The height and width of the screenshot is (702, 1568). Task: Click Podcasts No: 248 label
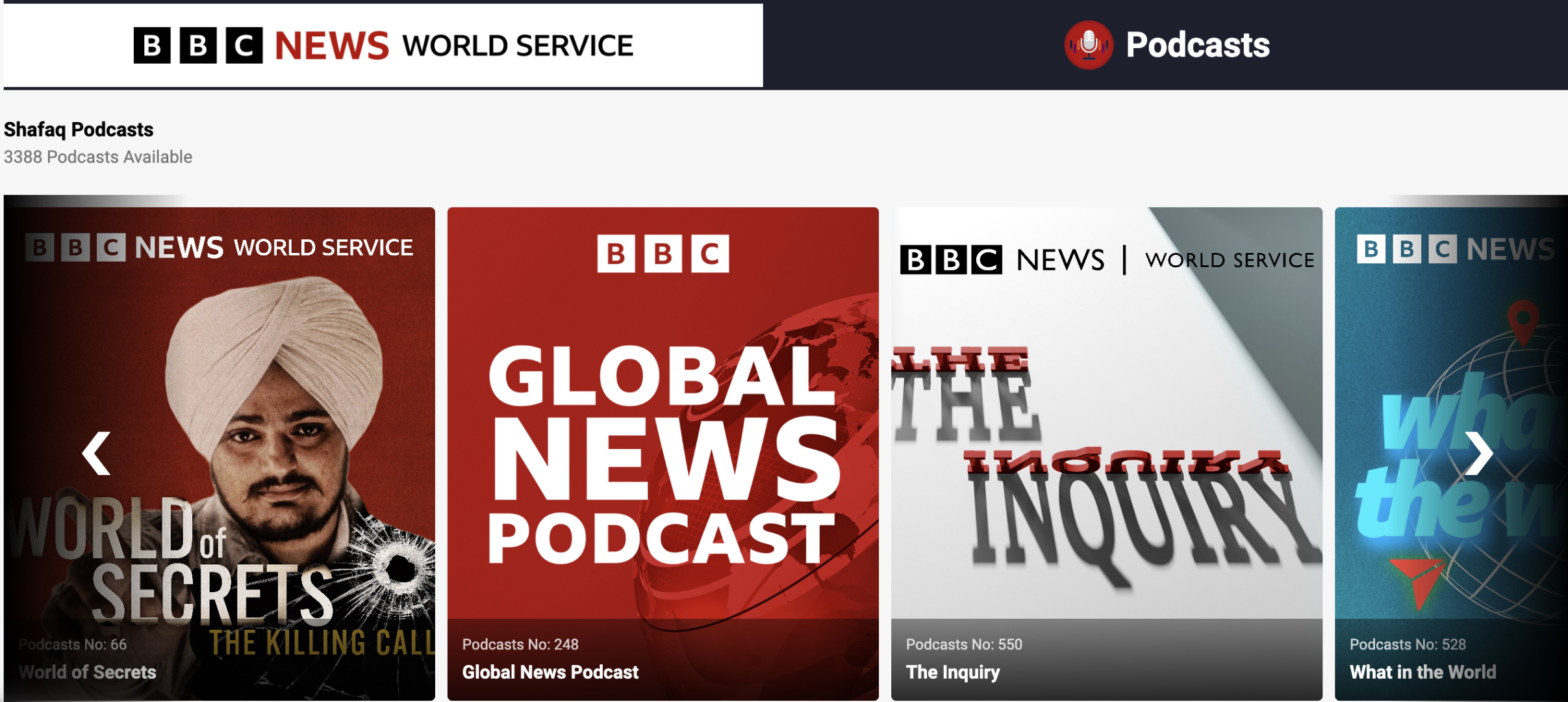point(520,644)
